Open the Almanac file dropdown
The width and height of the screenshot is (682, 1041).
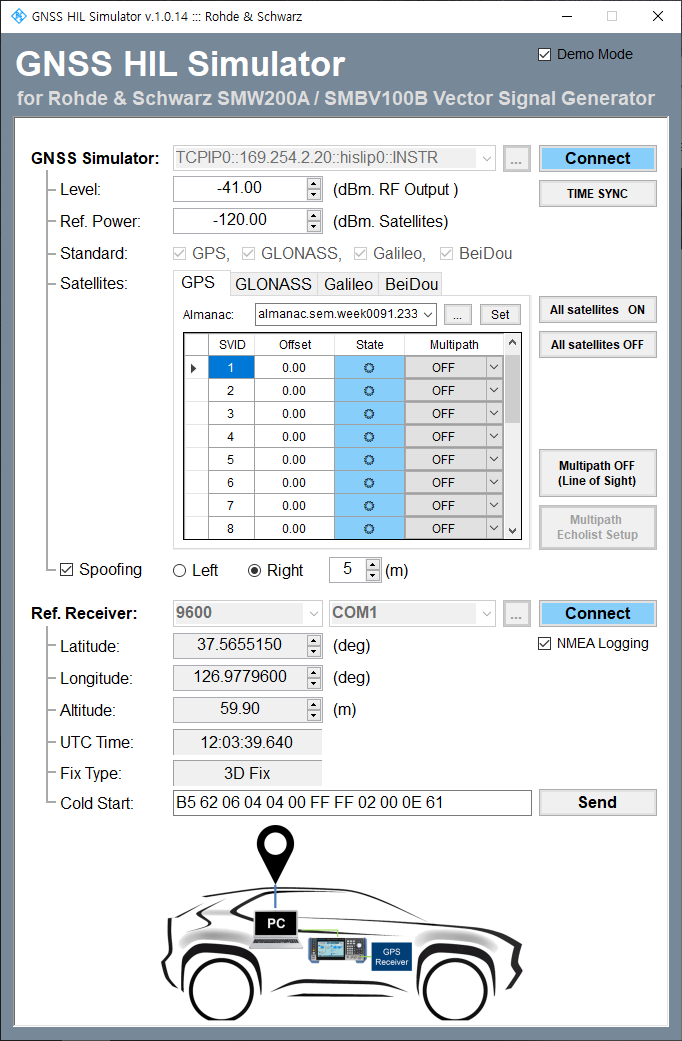(428, 314)
